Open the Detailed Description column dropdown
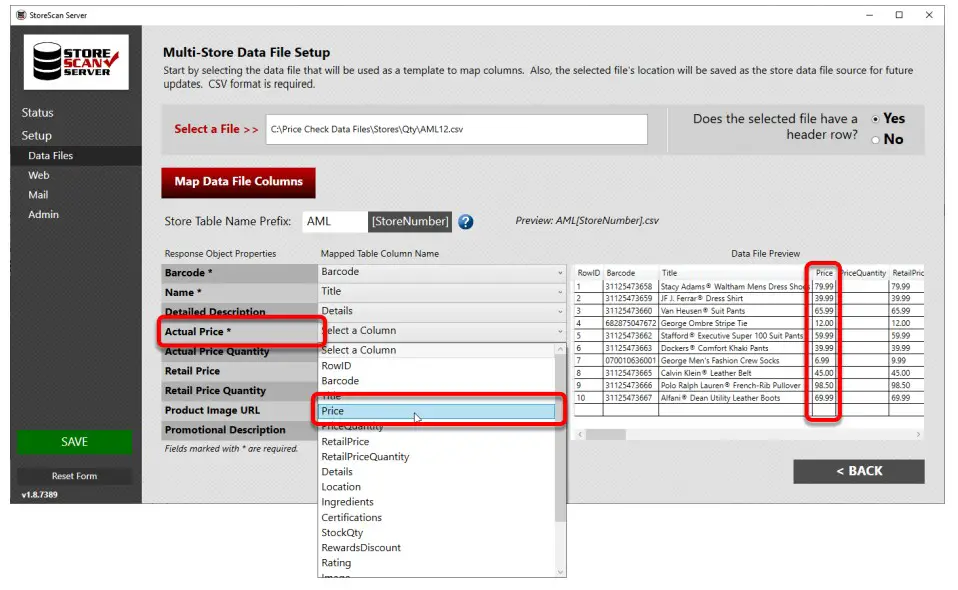Image resolution: width=958 pixels, height=590 pixels. tap(442, 311)
